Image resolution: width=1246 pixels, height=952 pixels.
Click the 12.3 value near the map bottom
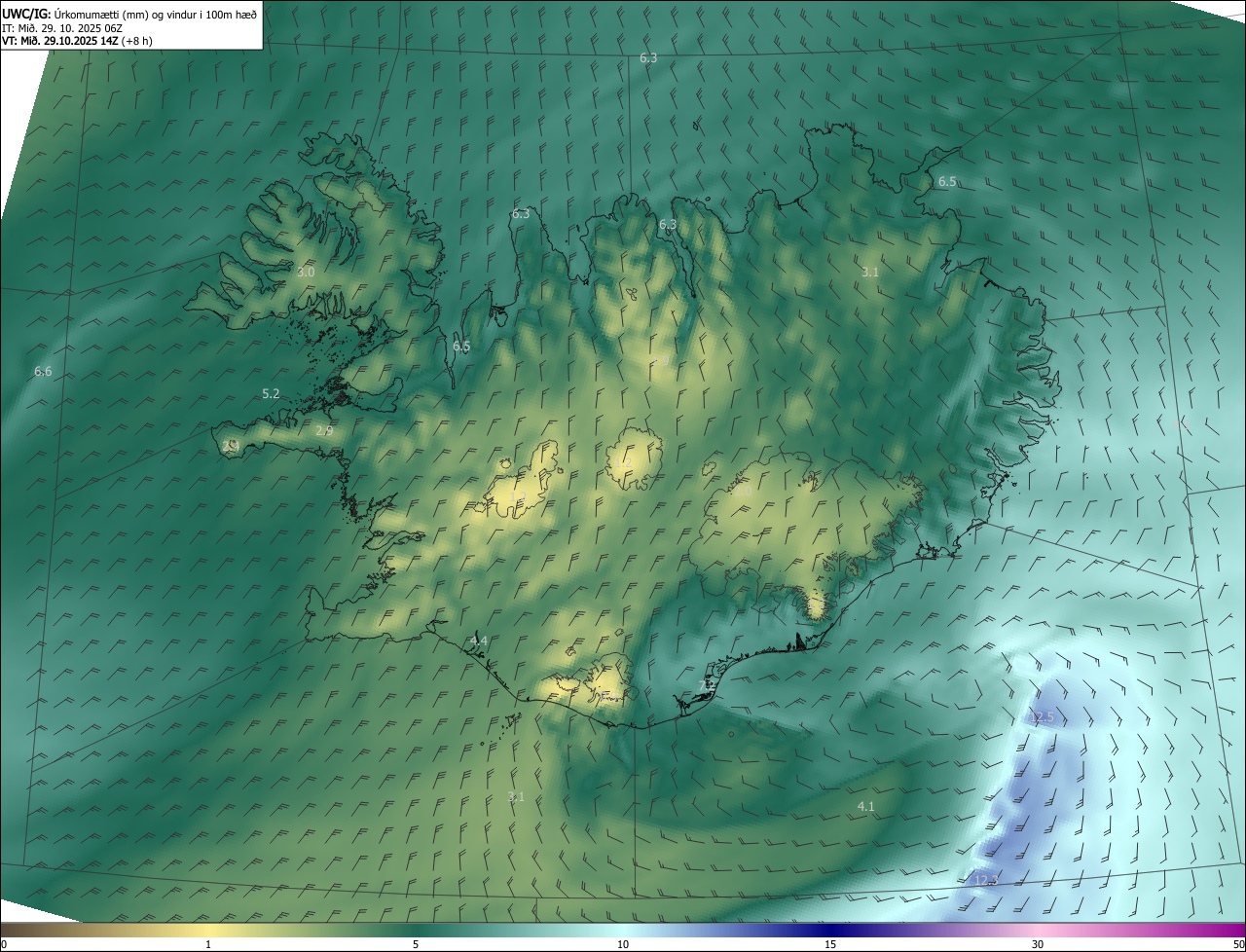pos(986,881)
